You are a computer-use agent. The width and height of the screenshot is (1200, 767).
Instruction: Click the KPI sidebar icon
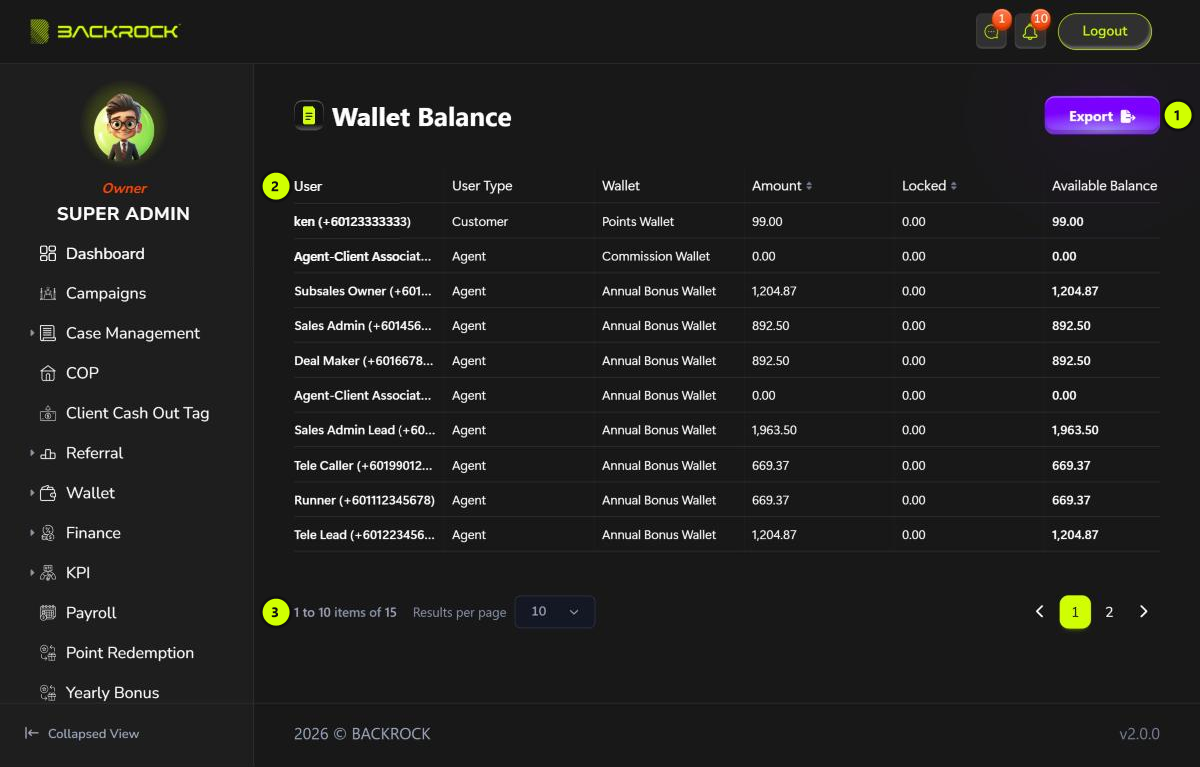click(48, 573)
